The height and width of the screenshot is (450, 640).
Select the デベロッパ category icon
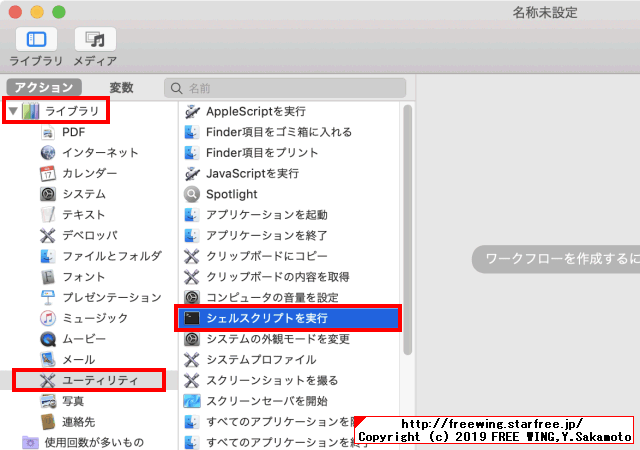pyautogui.click(x=48, y=236)
